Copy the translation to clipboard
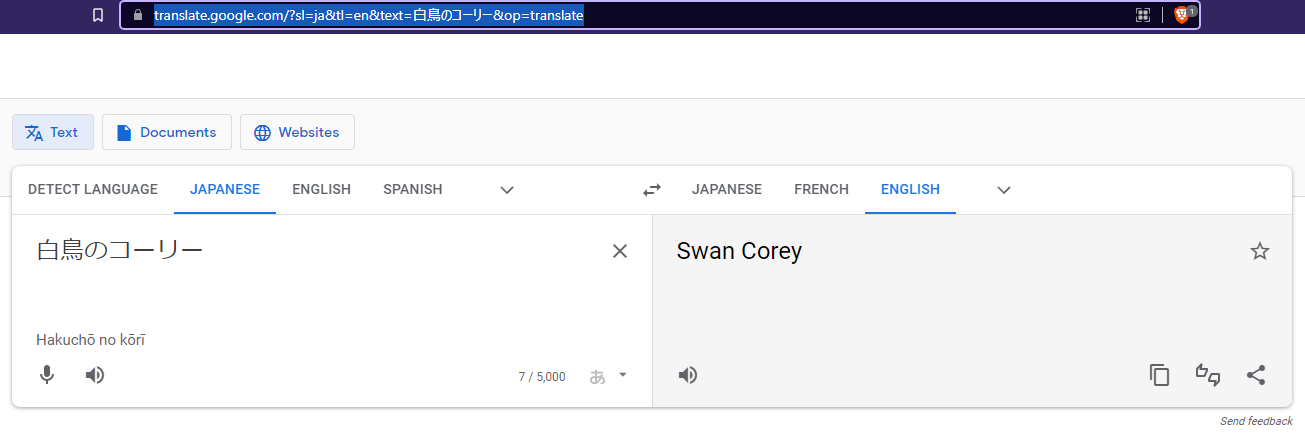 coord(1159,375)
